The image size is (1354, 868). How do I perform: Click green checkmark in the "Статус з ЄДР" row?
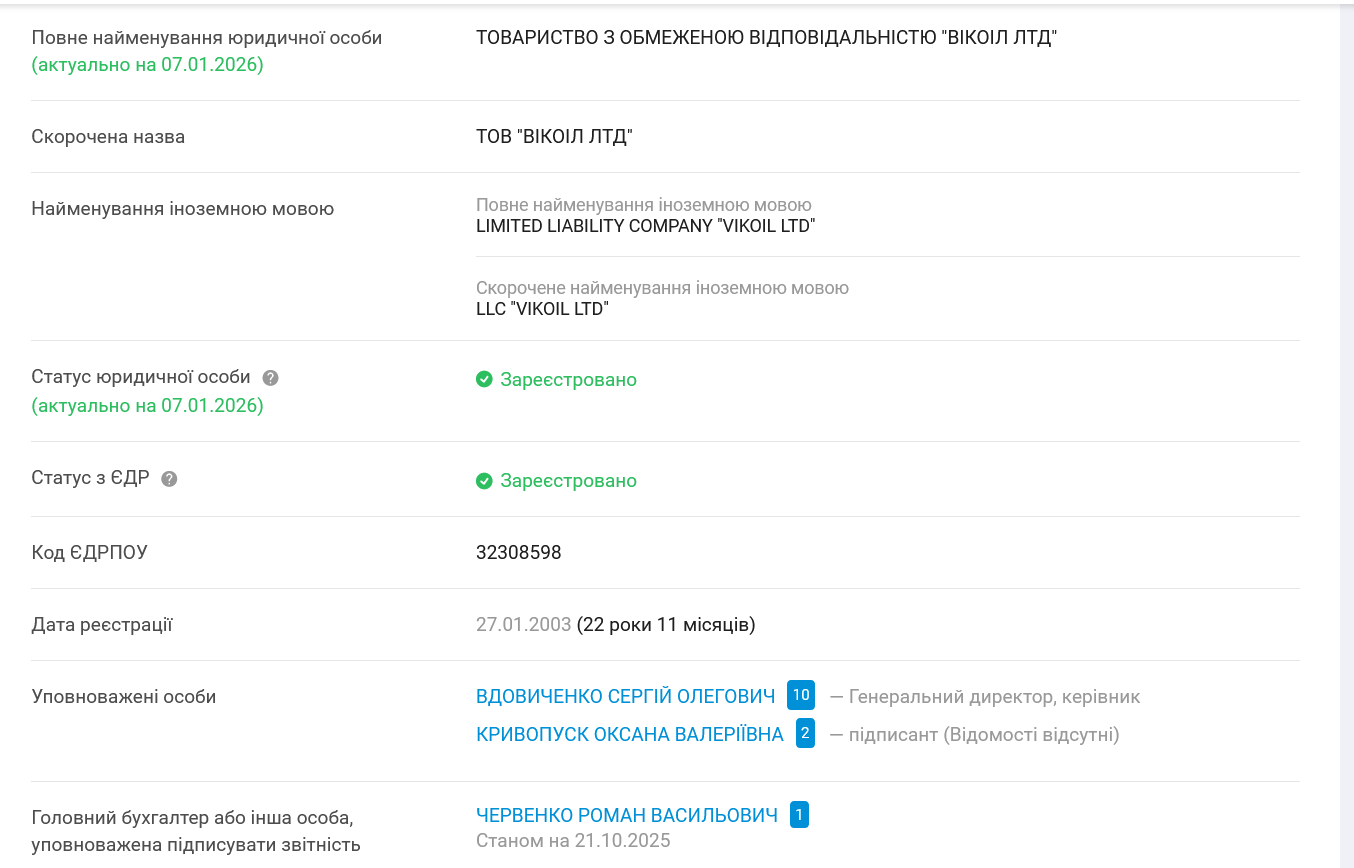click(484, 481)
